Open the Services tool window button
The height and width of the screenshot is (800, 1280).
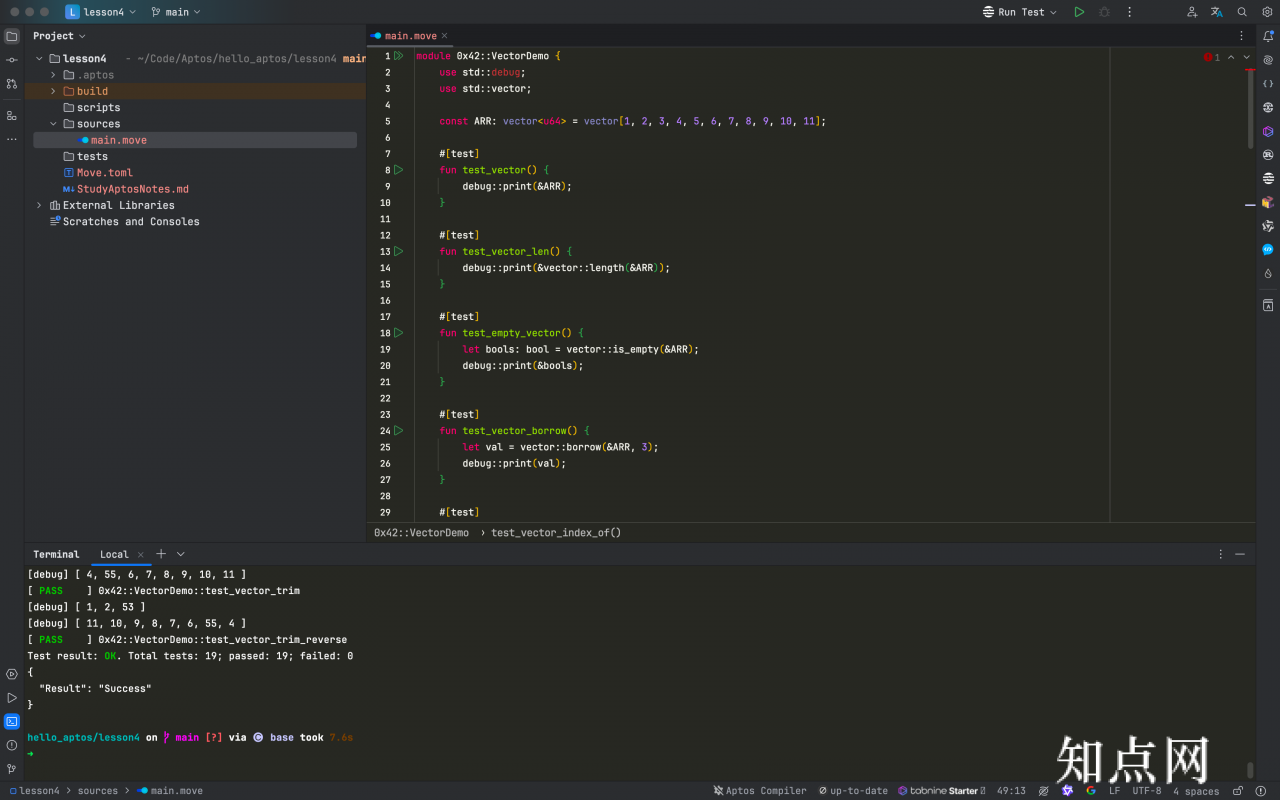12,674
